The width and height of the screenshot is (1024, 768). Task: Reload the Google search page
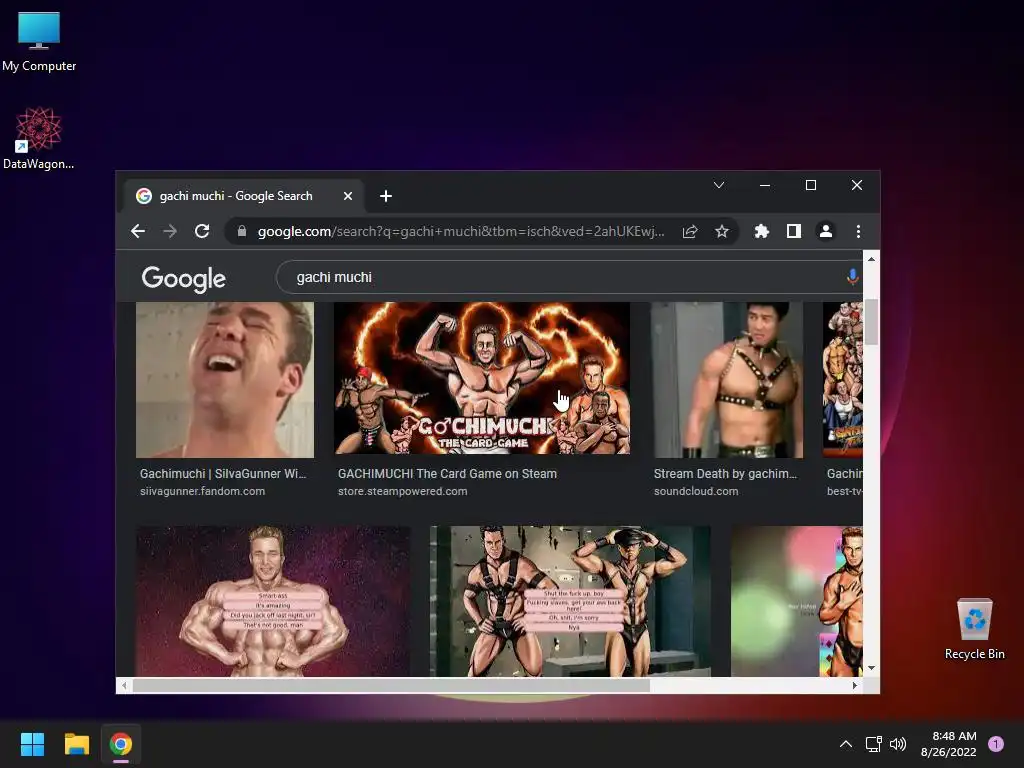tap(202, 231)
